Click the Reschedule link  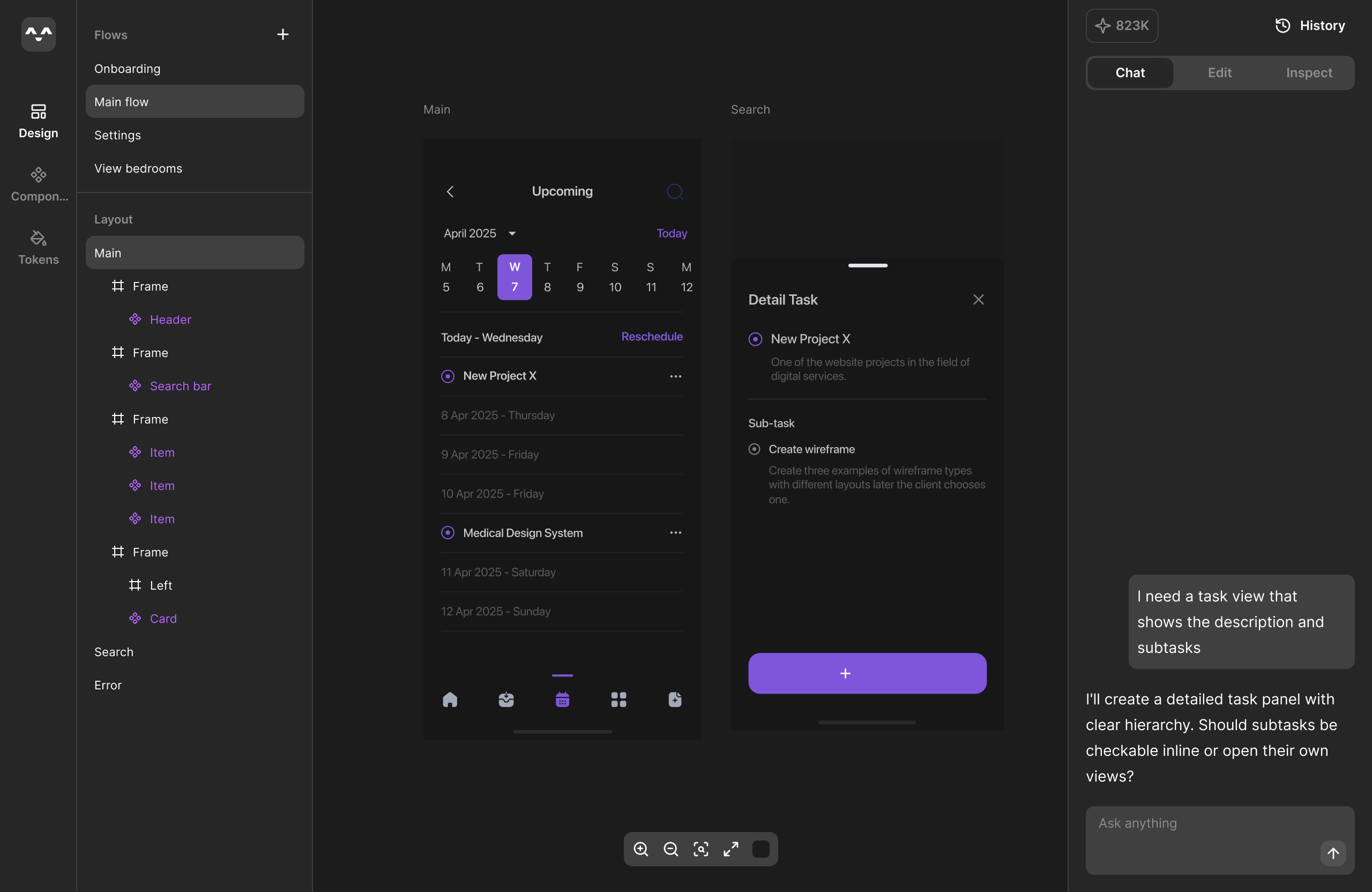click(652, 337)
